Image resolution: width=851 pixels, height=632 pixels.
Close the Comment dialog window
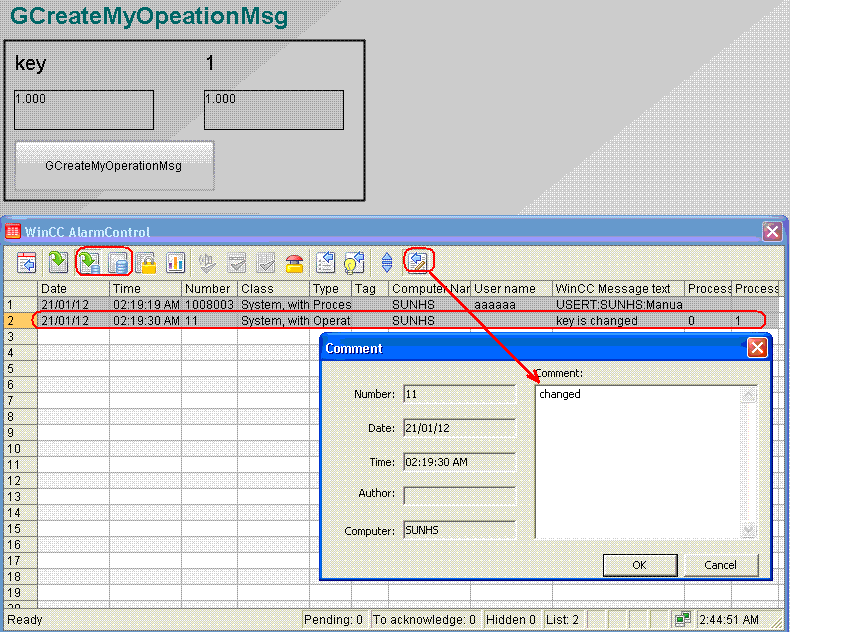tap(757, 347)
